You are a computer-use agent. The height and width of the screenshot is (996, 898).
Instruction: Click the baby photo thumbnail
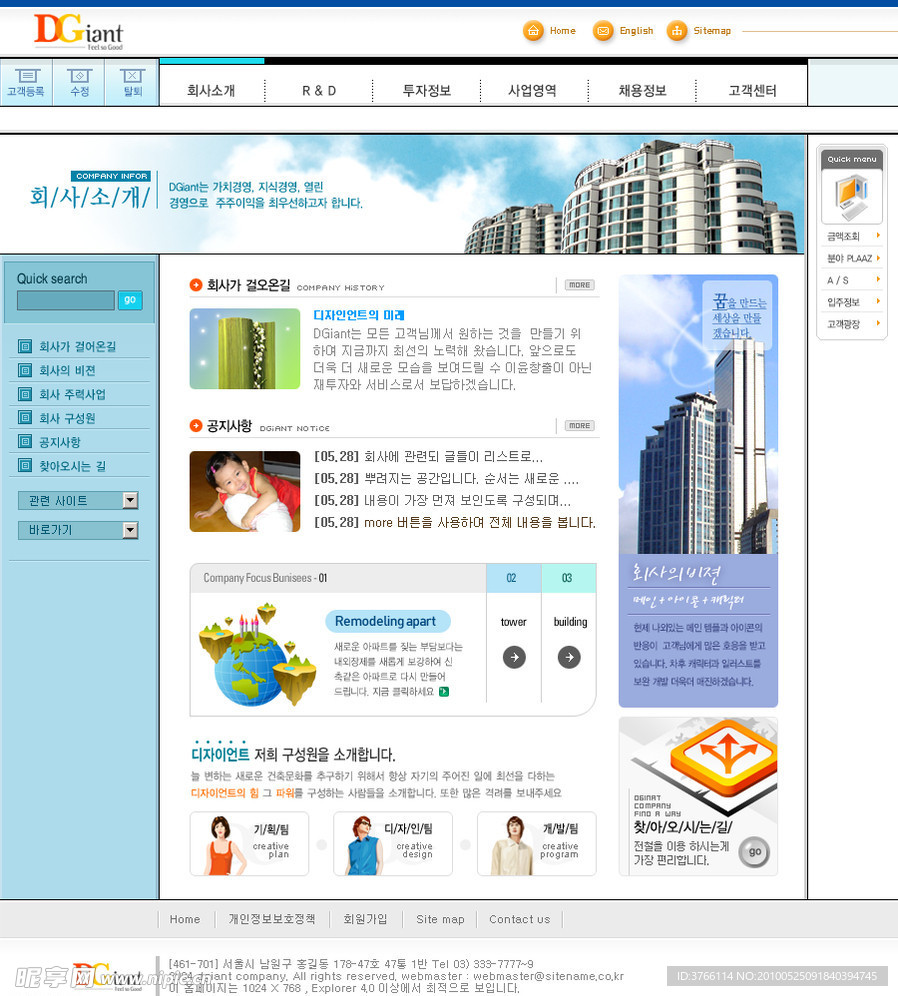coord(245,492)
